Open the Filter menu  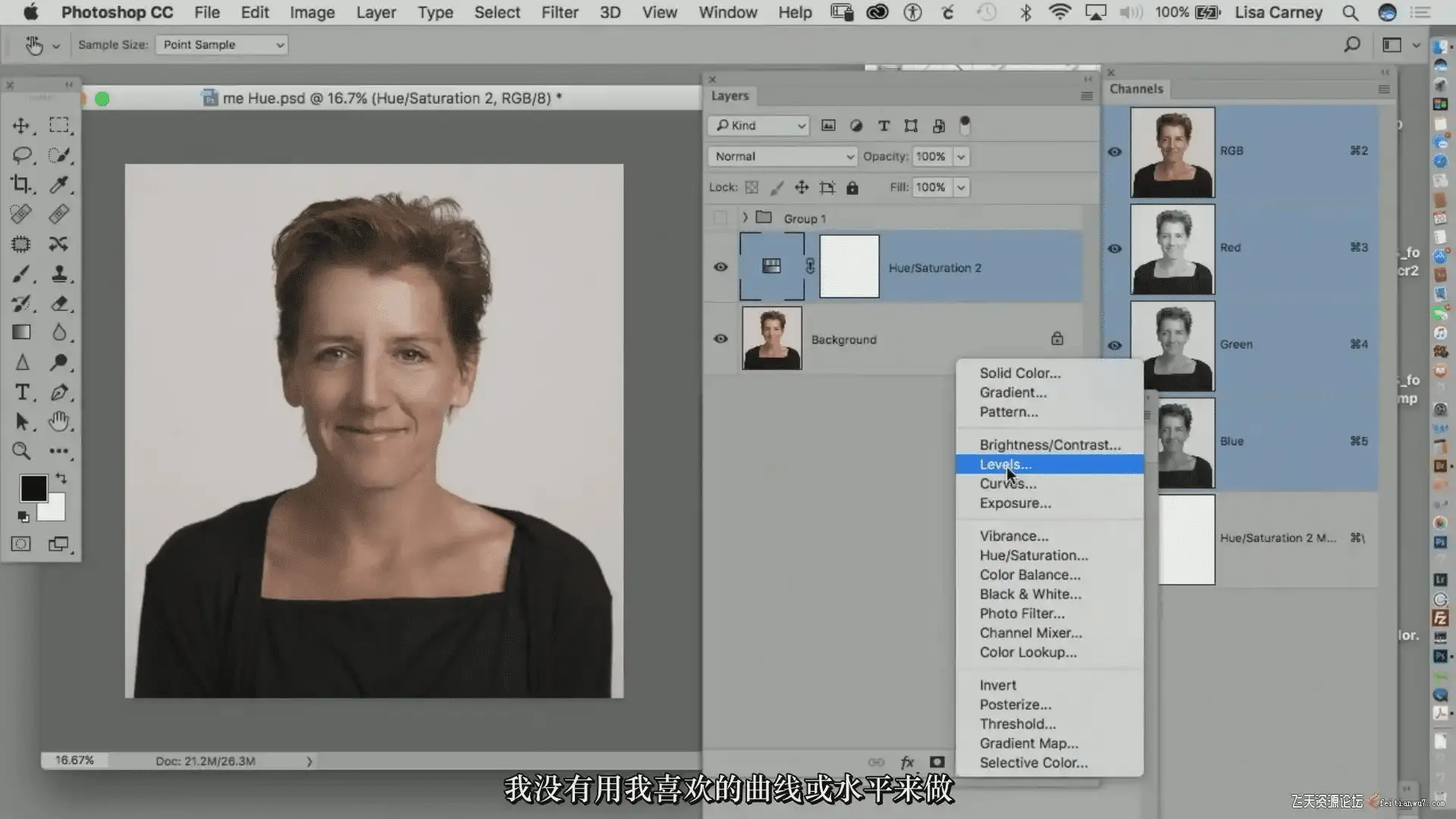[559, 12]
